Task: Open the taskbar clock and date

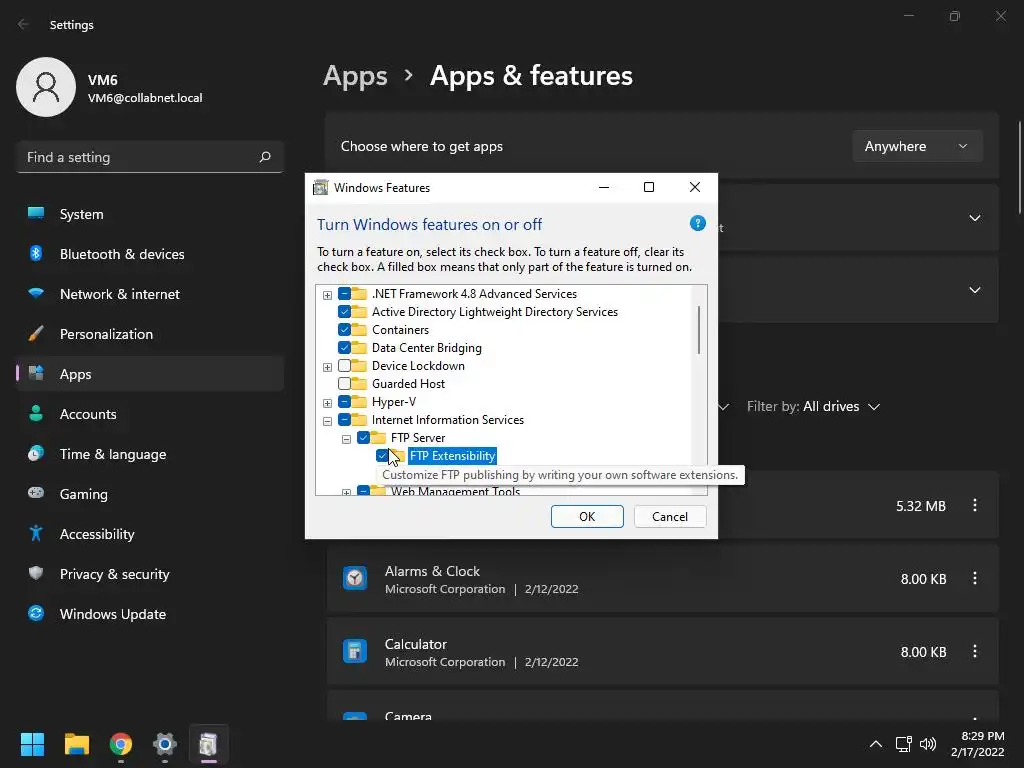Action: (978, 744)
